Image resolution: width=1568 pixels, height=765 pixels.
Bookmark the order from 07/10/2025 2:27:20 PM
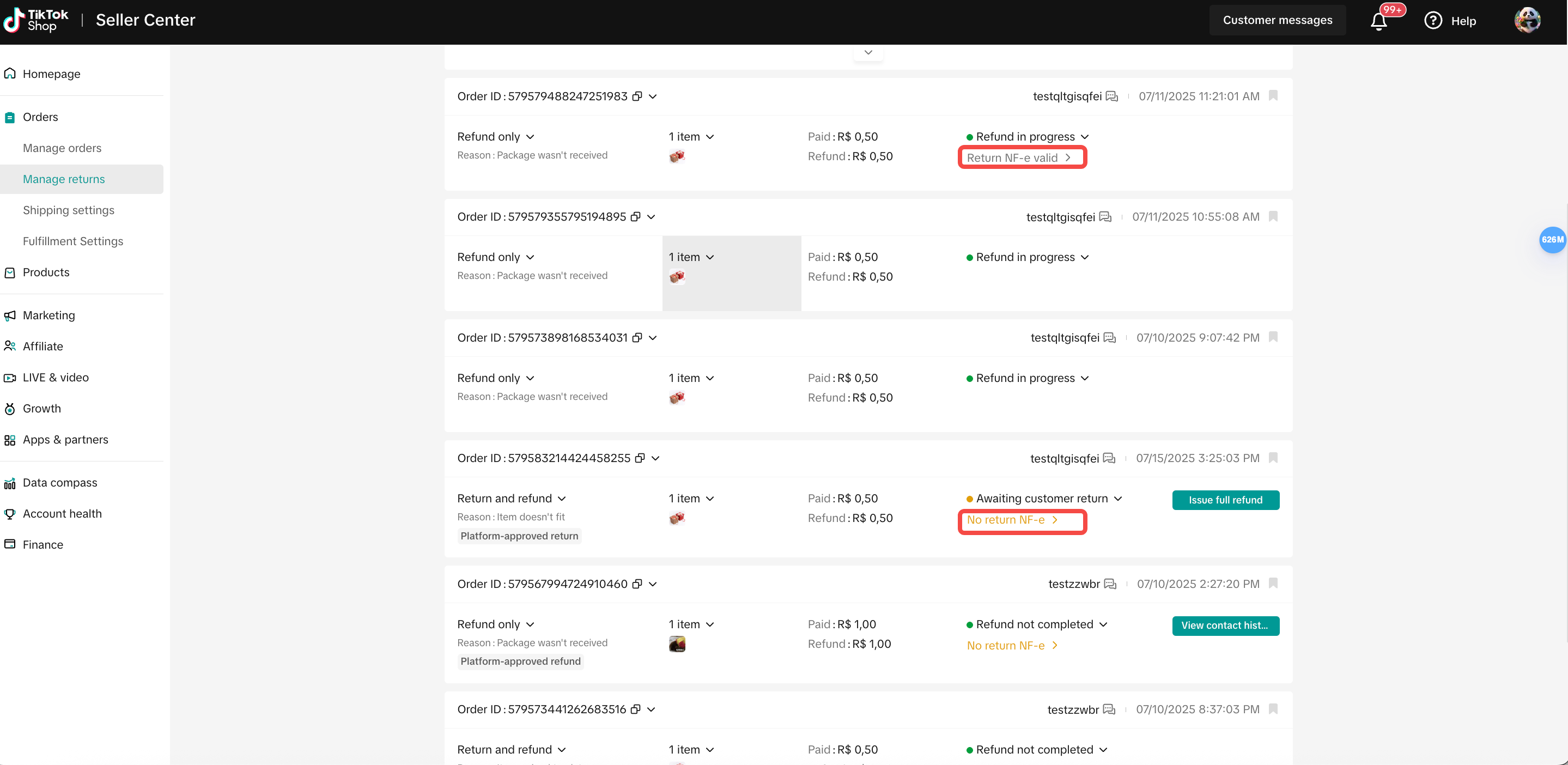pyautogui.click(x=1273, y=584)
